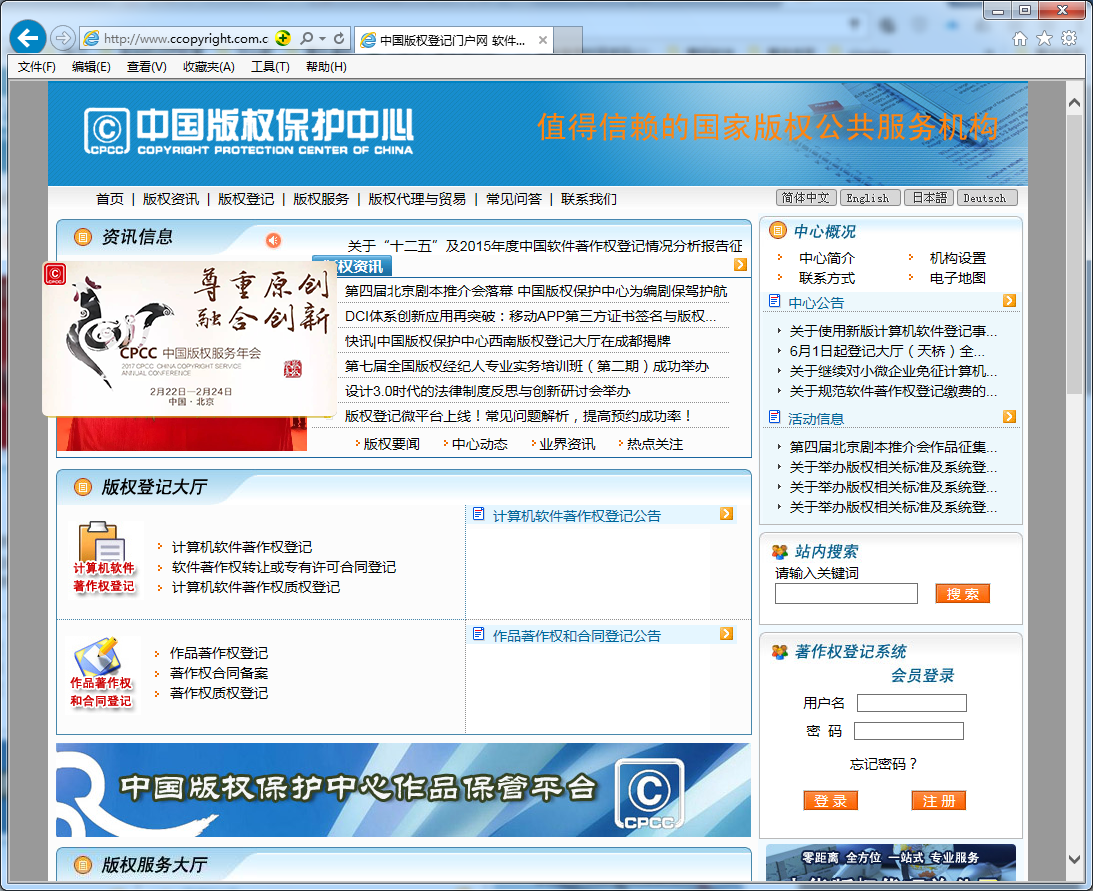The image size is (1093, 891).
Task: Switch language to 日本語
Action: coord(929,198)
